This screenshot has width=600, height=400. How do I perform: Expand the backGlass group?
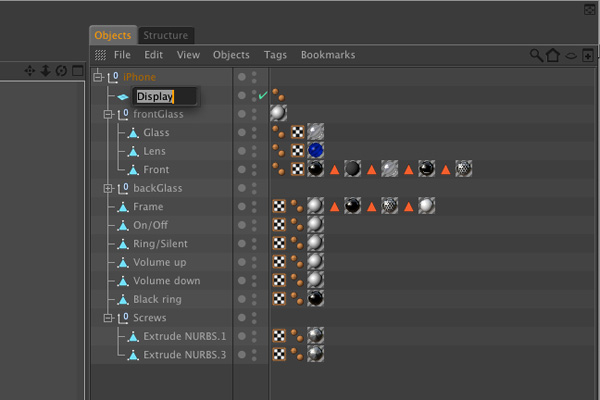[x=108, y=188]
